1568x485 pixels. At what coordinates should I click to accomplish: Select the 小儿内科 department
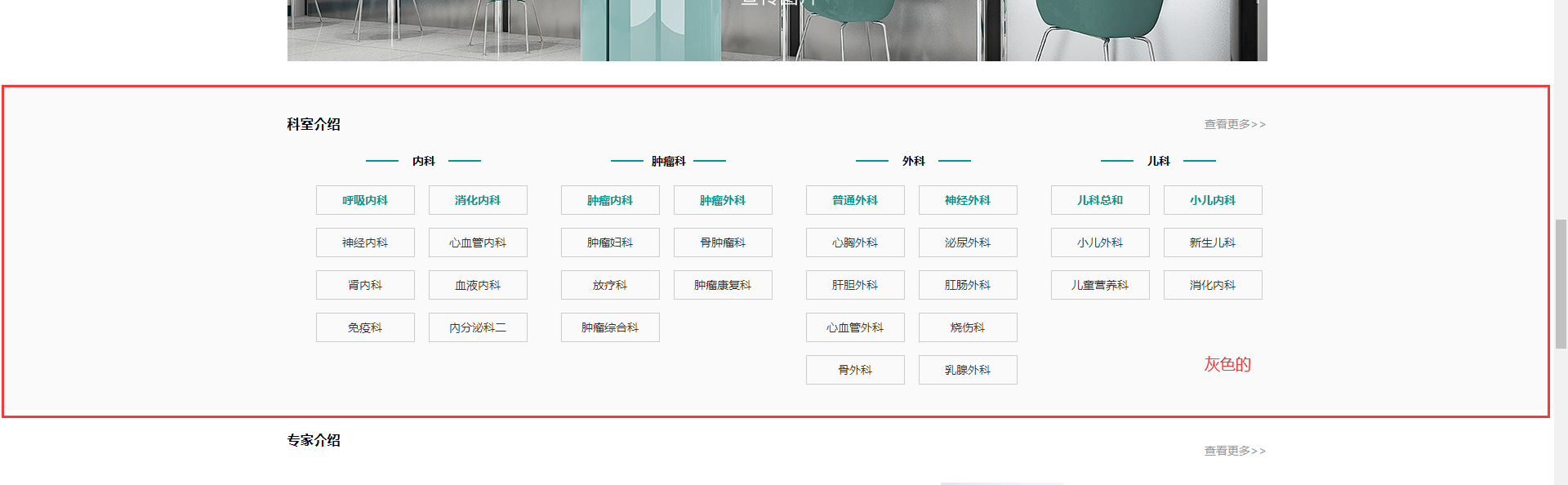[1213, 200]
